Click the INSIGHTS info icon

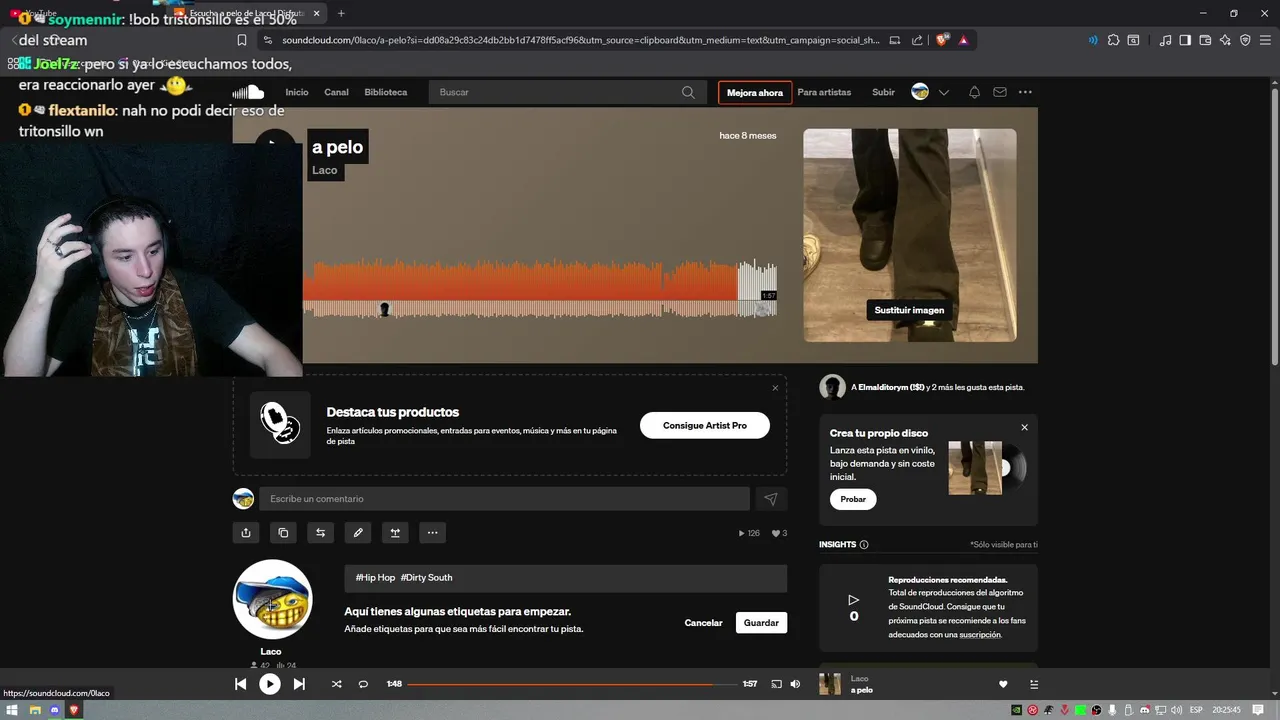point(864,545)
